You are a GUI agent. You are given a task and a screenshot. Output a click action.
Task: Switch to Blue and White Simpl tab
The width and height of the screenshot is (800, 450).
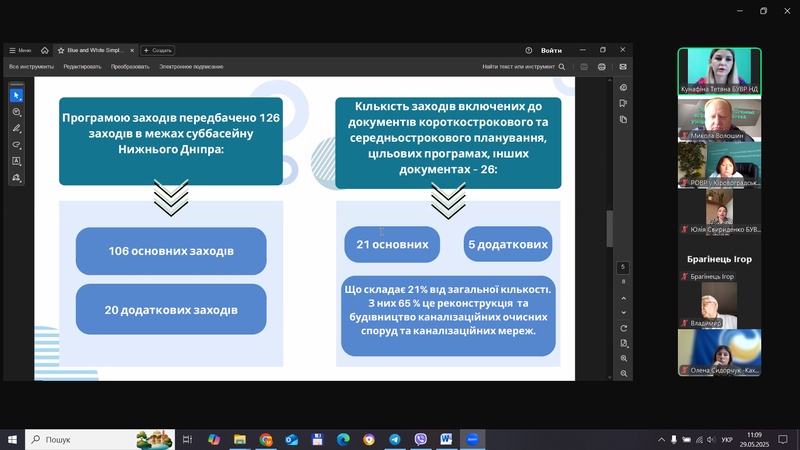[x=95, y=51]
